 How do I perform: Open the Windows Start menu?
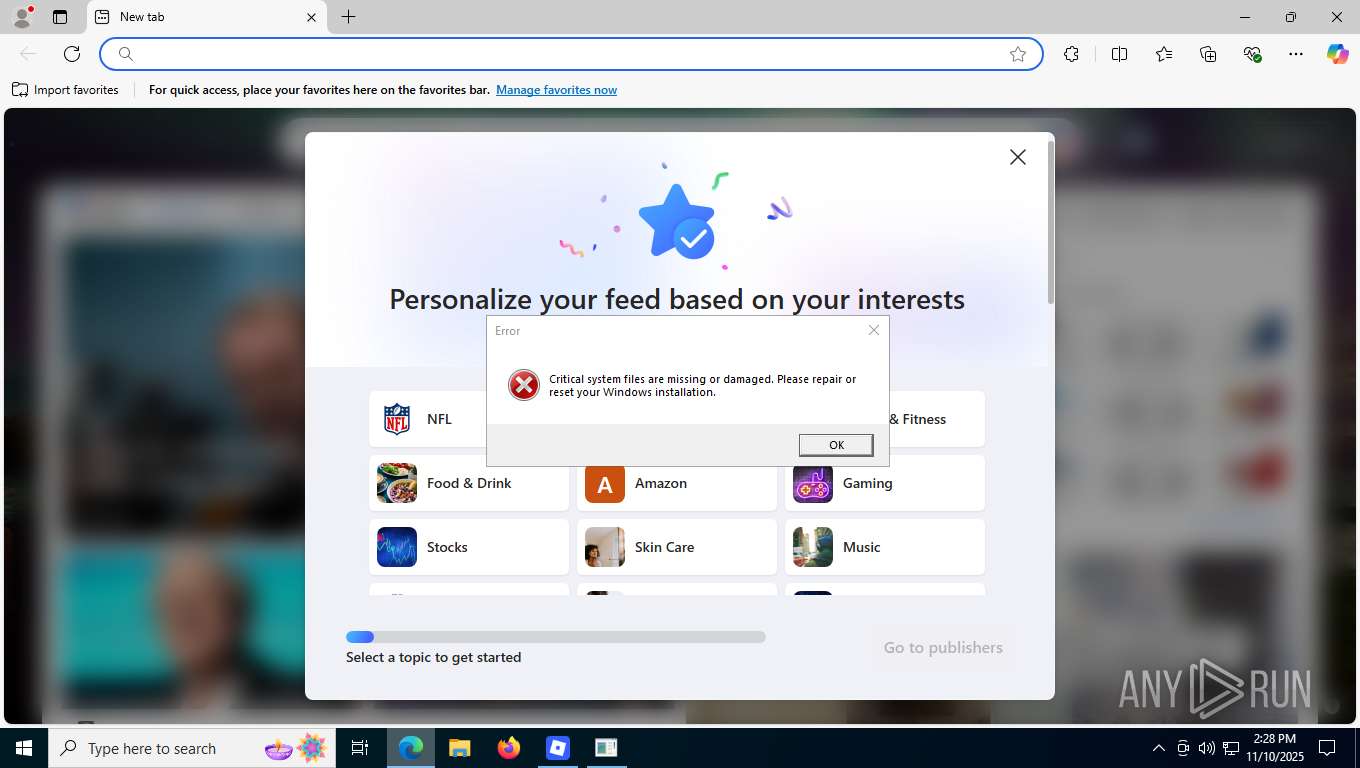[x=24, y=748]
